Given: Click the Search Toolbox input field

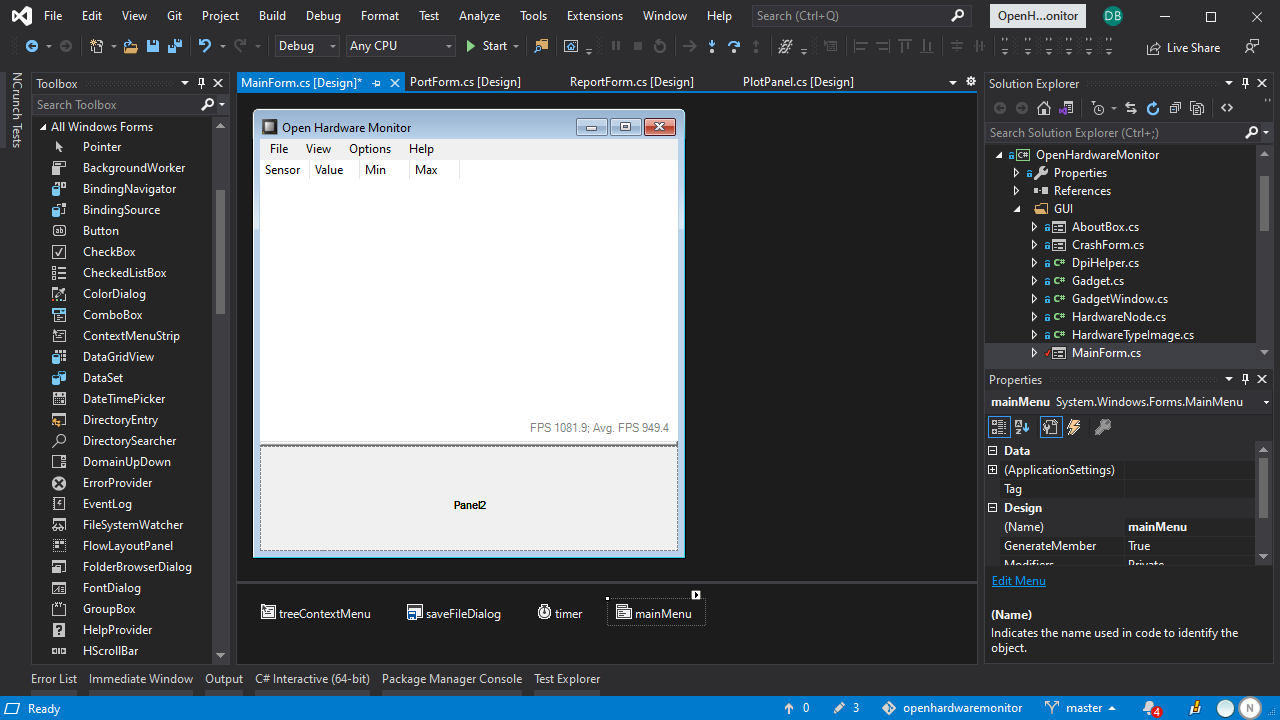Looking at the screenshot, I should [116, 105].
